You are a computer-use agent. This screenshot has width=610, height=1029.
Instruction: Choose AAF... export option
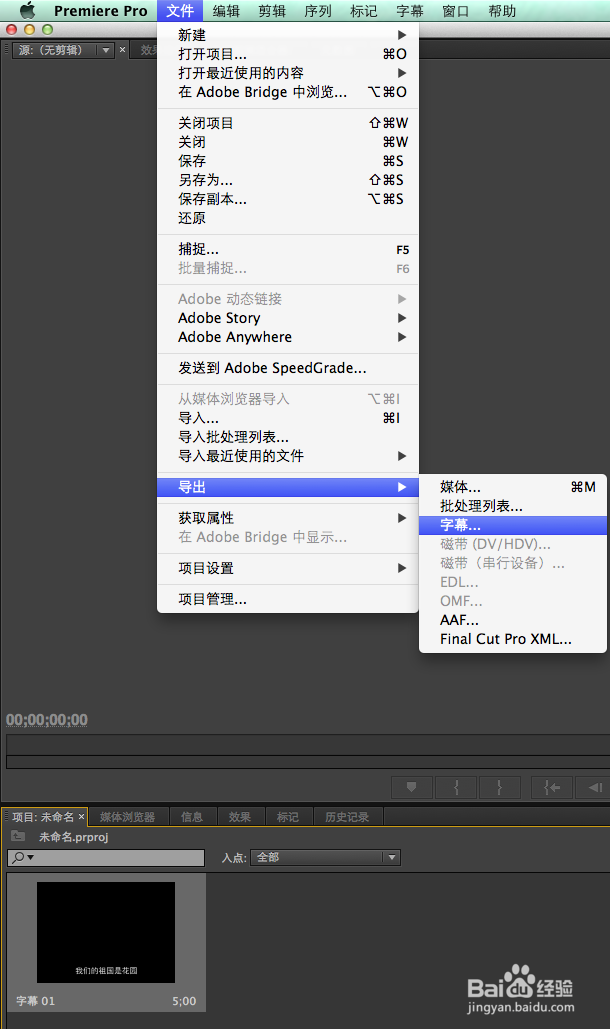[513, 620]
